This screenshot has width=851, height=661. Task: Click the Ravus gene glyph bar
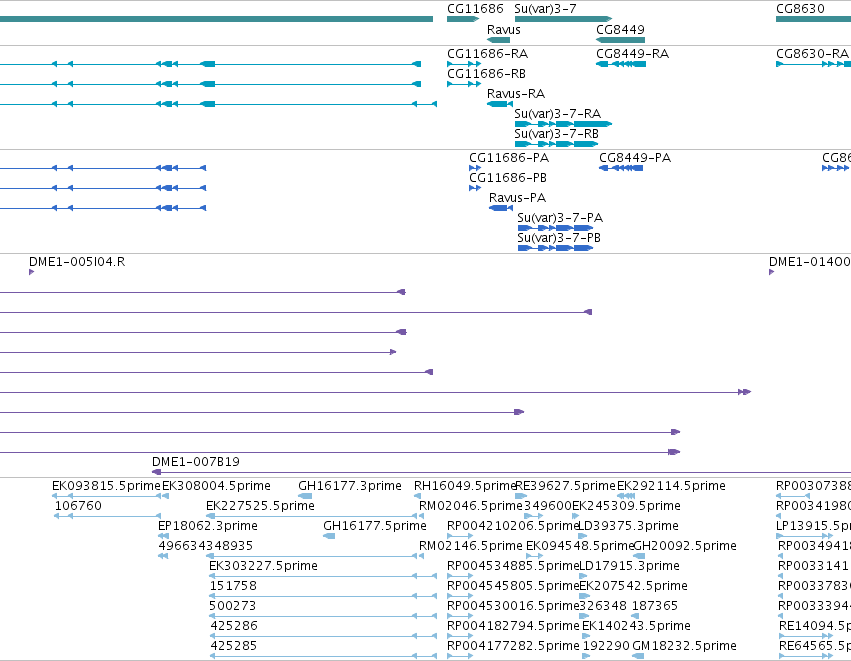tap(498, 40)
